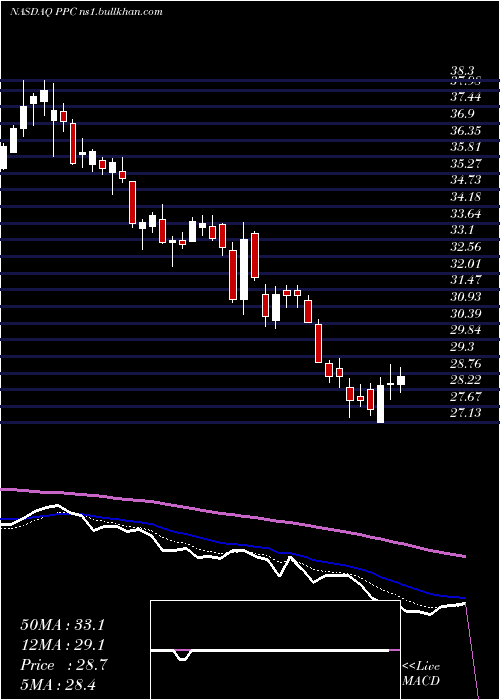Select the 32.56 price axis label
This screenshot has width=500, height=700.
[x=465, y=247]
